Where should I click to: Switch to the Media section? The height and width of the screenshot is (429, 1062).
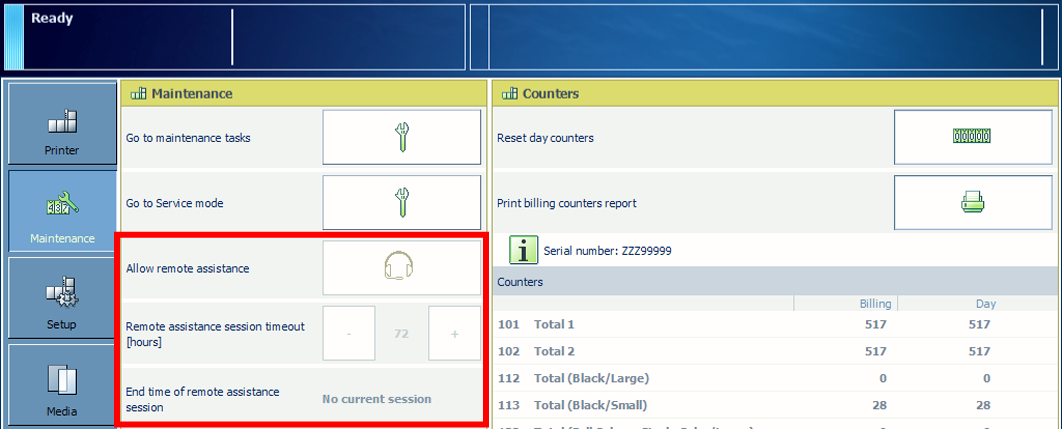(x=62, y=386)
